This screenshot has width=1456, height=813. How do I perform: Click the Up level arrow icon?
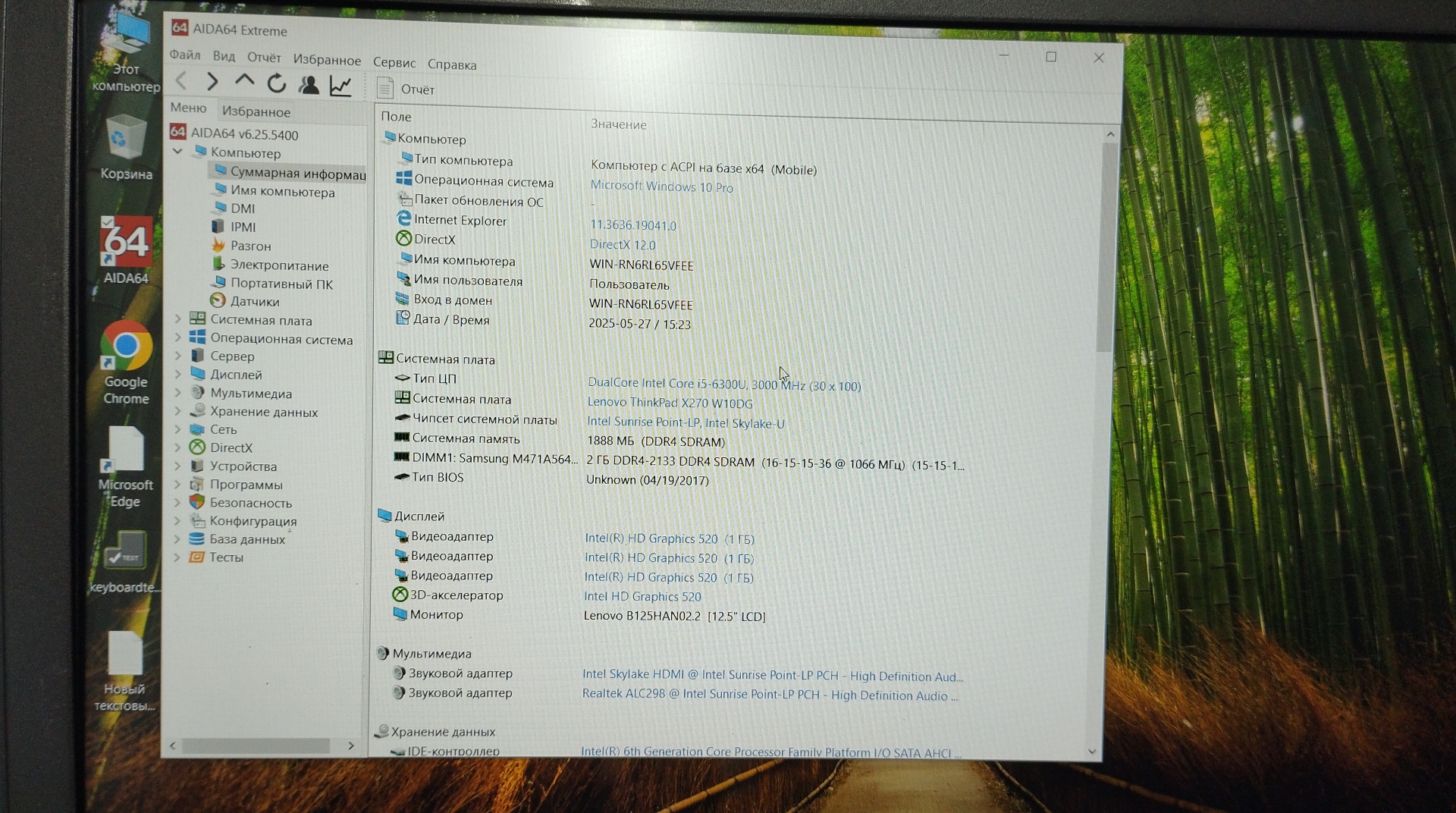244,80
